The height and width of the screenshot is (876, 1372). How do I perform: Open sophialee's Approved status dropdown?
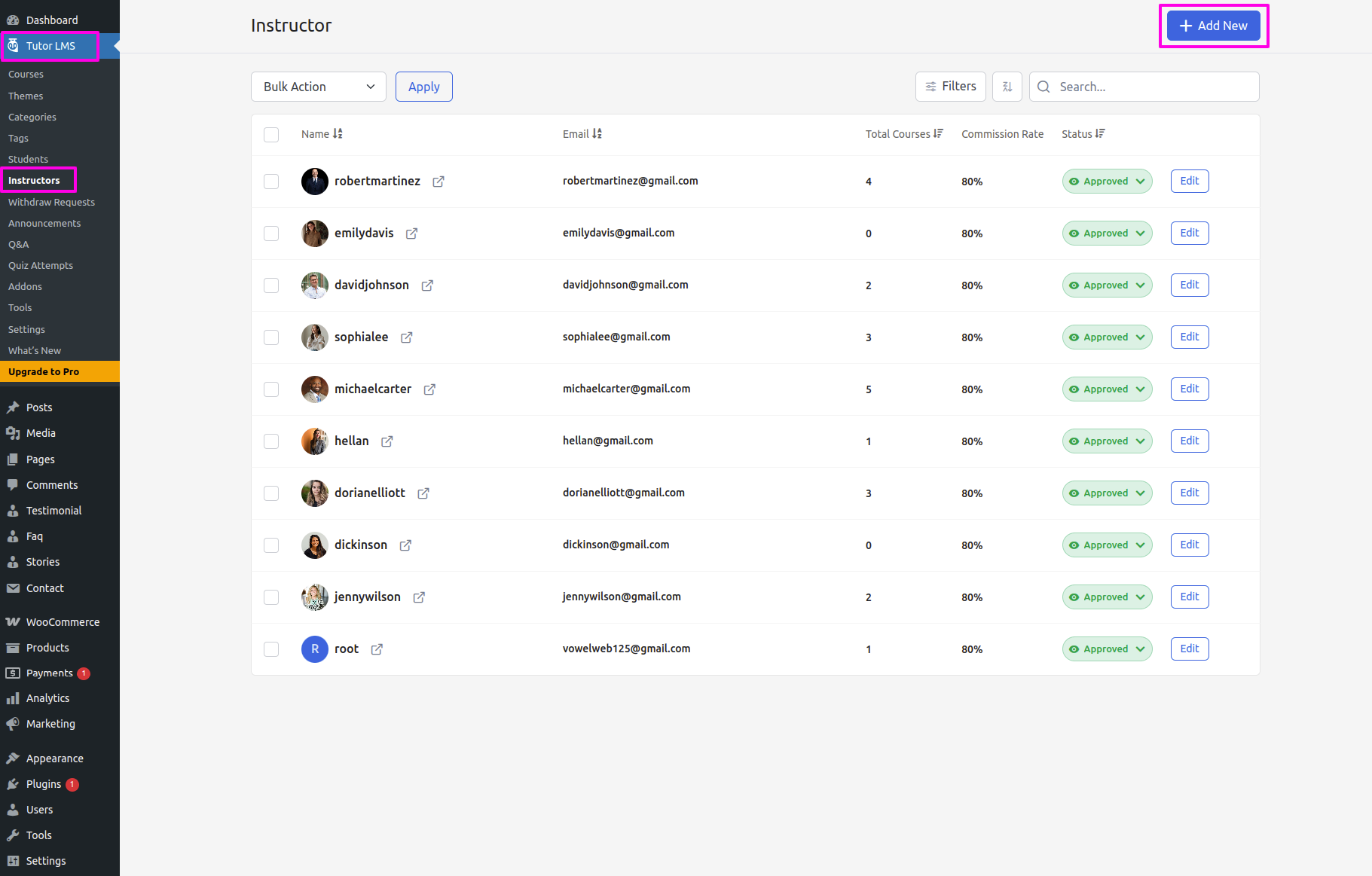click(x=1107, y=337)
